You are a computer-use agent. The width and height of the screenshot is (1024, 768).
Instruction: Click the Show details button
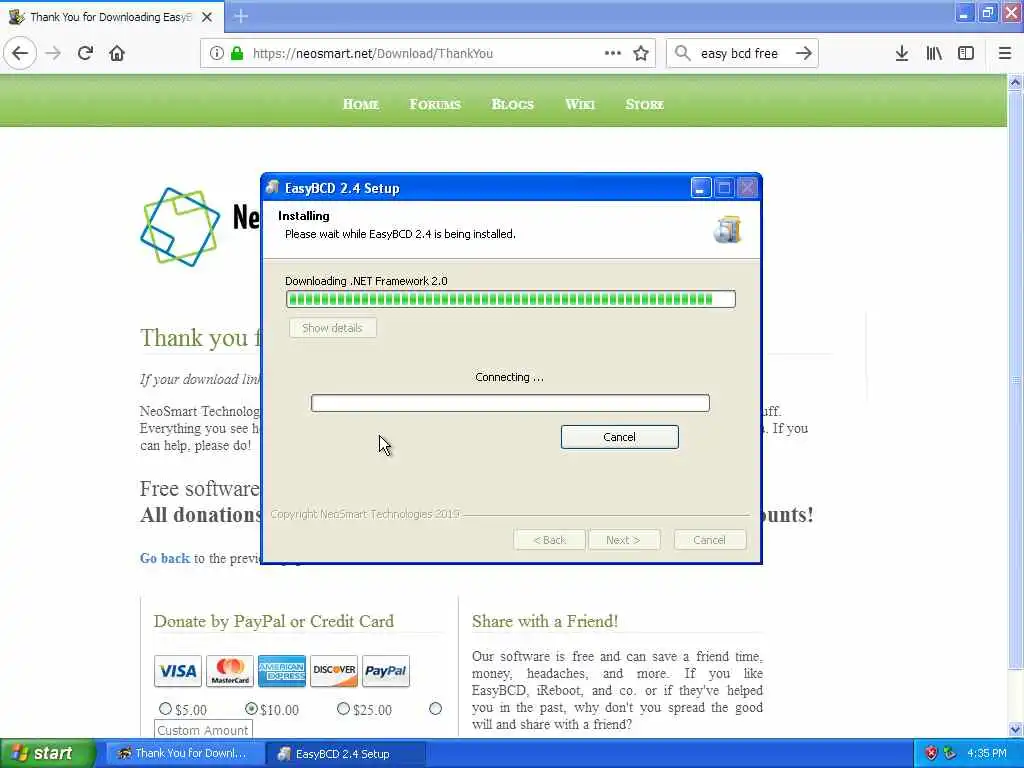coord(332,328)
